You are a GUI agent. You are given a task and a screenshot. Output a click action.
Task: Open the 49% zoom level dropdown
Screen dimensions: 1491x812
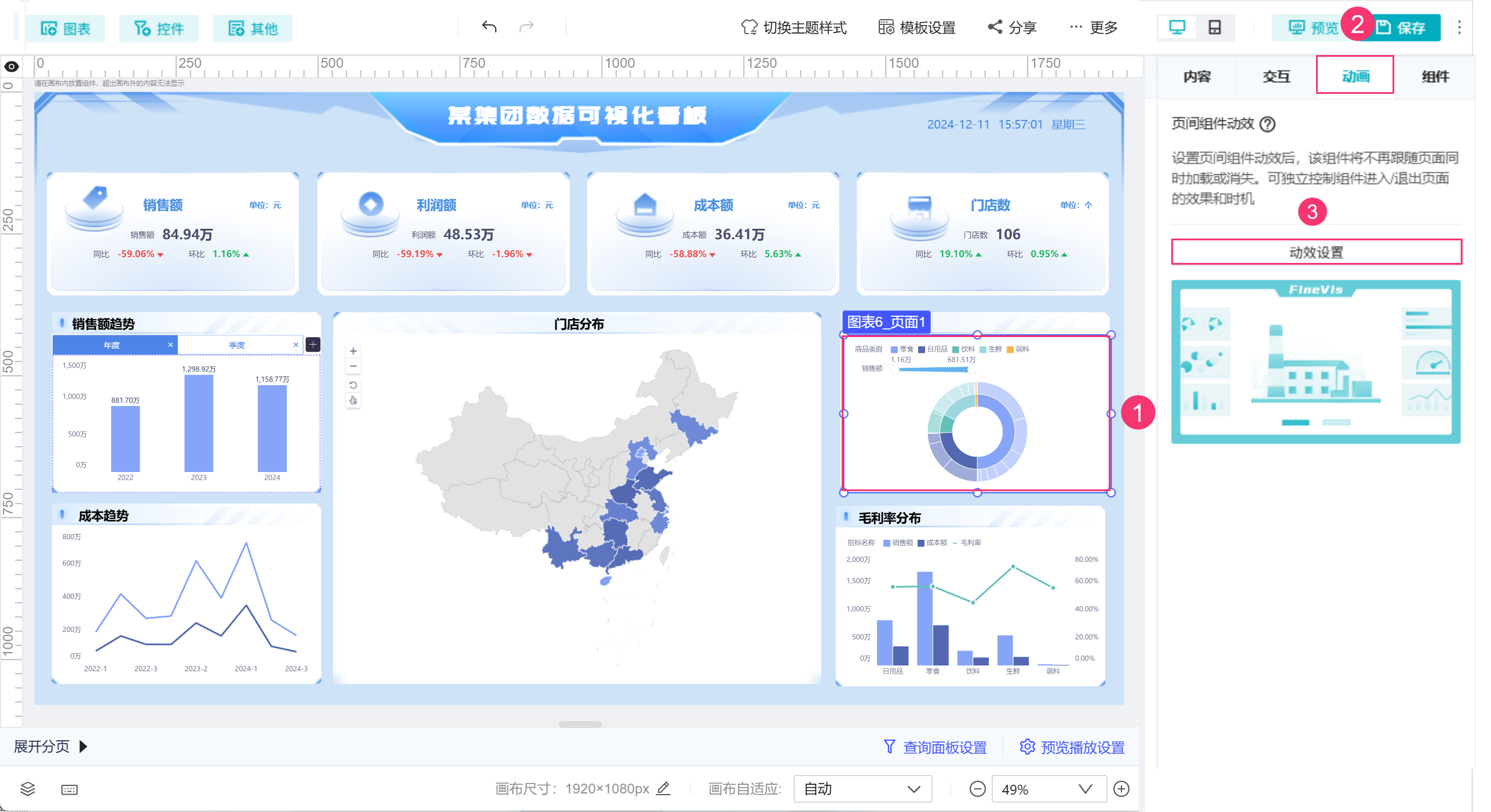coord(1048,789)
